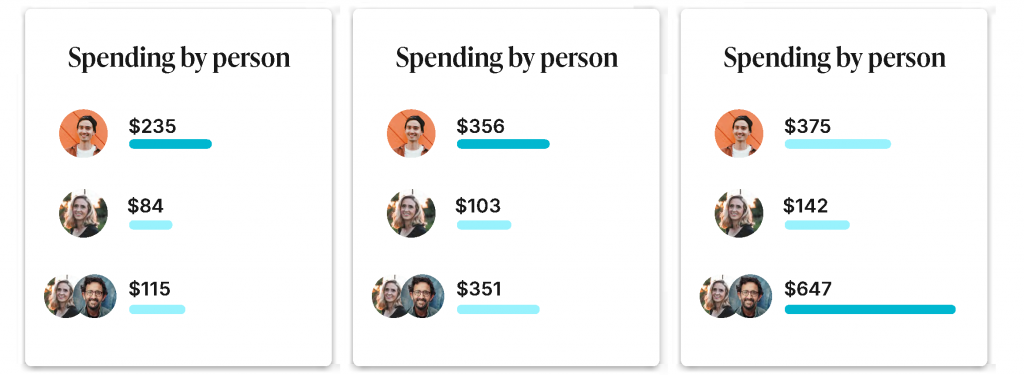Click the orange avatar beside $356
Image resolution: width=1024 pixels, height=375 pixels.
click(x=411, y=133)
